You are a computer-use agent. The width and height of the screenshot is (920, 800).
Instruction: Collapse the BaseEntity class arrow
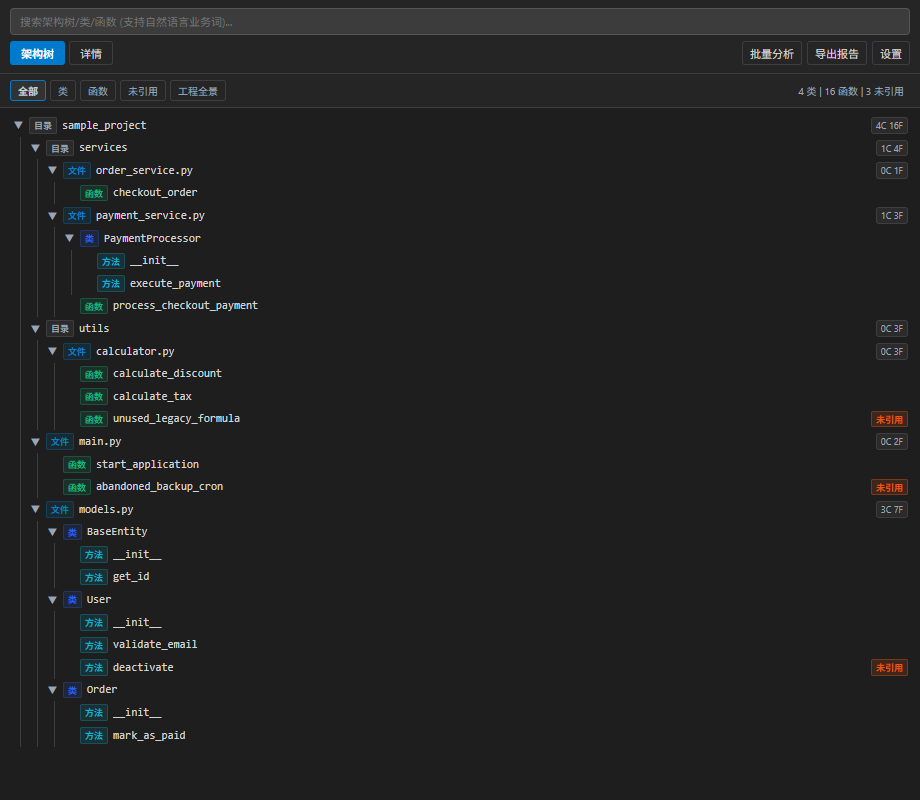tap(52, 532)
